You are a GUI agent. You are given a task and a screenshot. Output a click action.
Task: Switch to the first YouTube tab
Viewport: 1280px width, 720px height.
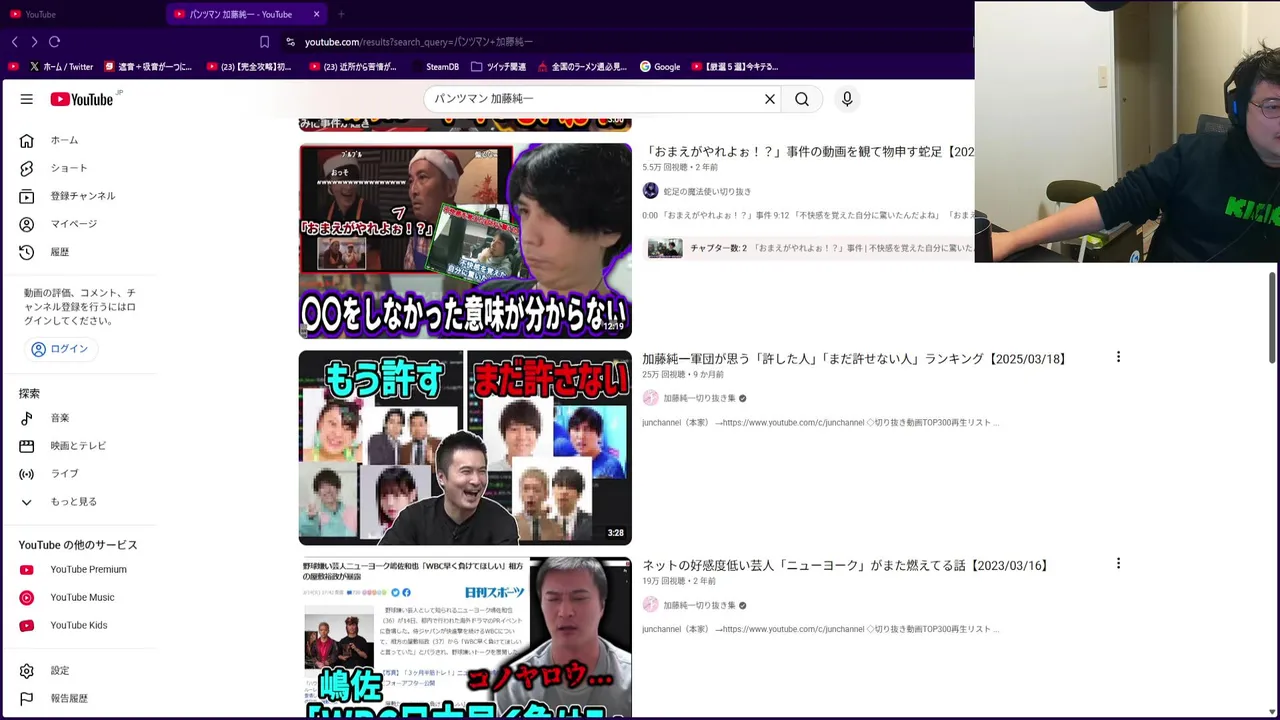click(82, 14)
